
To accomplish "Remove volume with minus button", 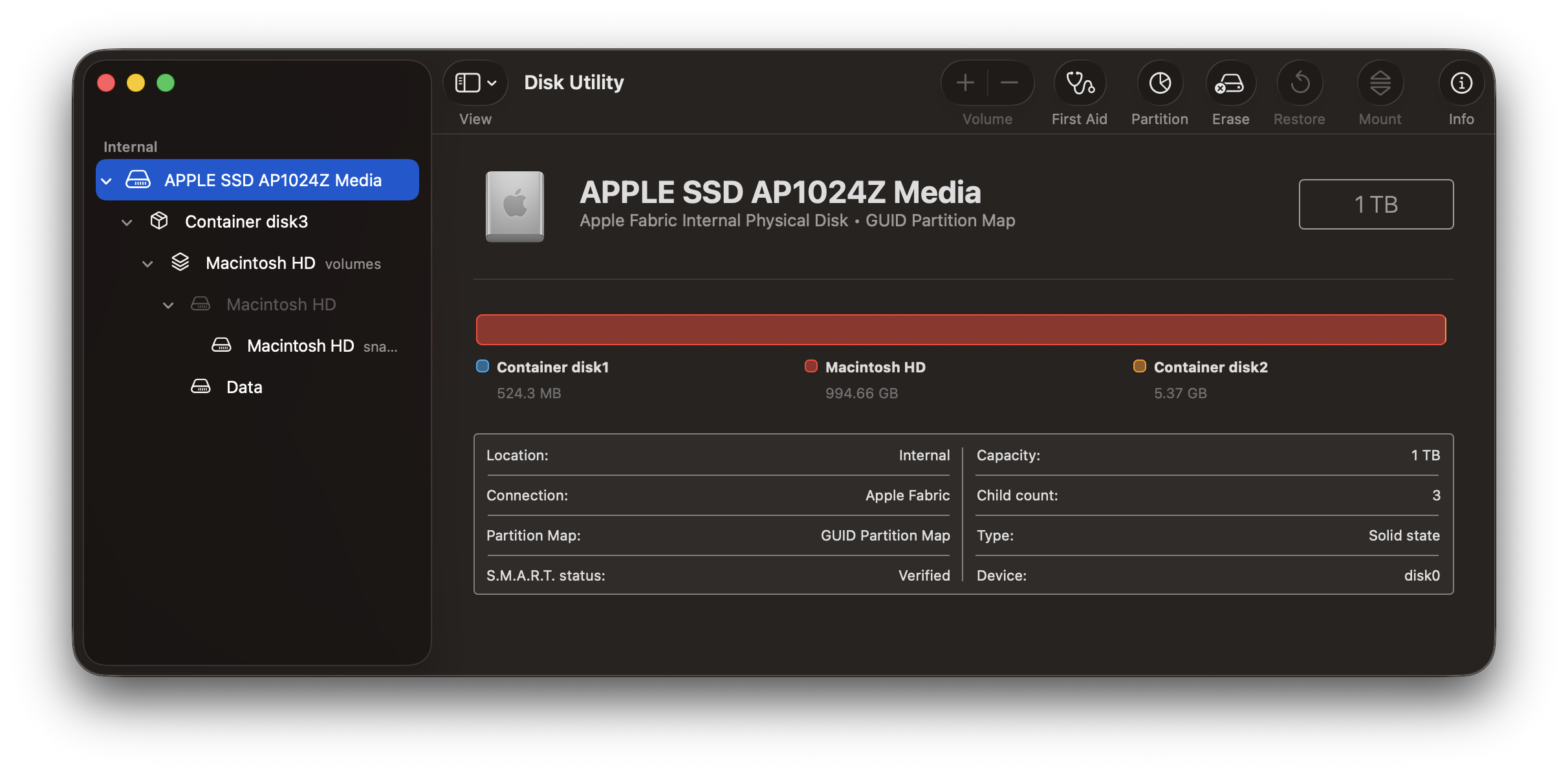I will (x=1009, y=83).
